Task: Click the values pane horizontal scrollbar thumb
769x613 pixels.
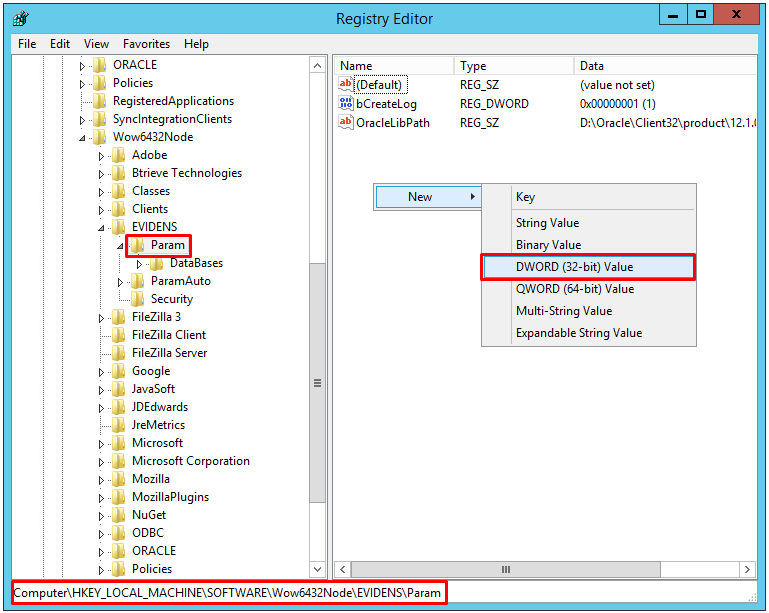Action: tap(504, 569)
